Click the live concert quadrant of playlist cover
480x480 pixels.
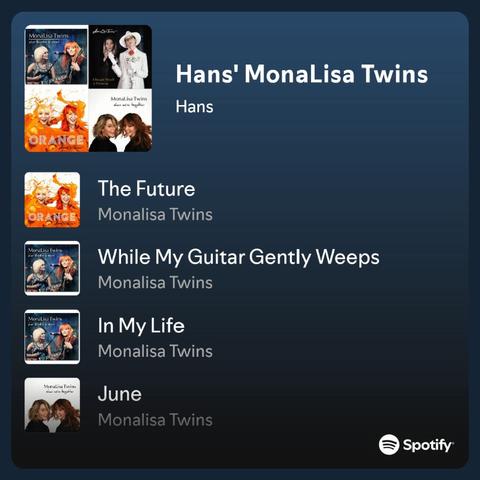coord(56,57)
